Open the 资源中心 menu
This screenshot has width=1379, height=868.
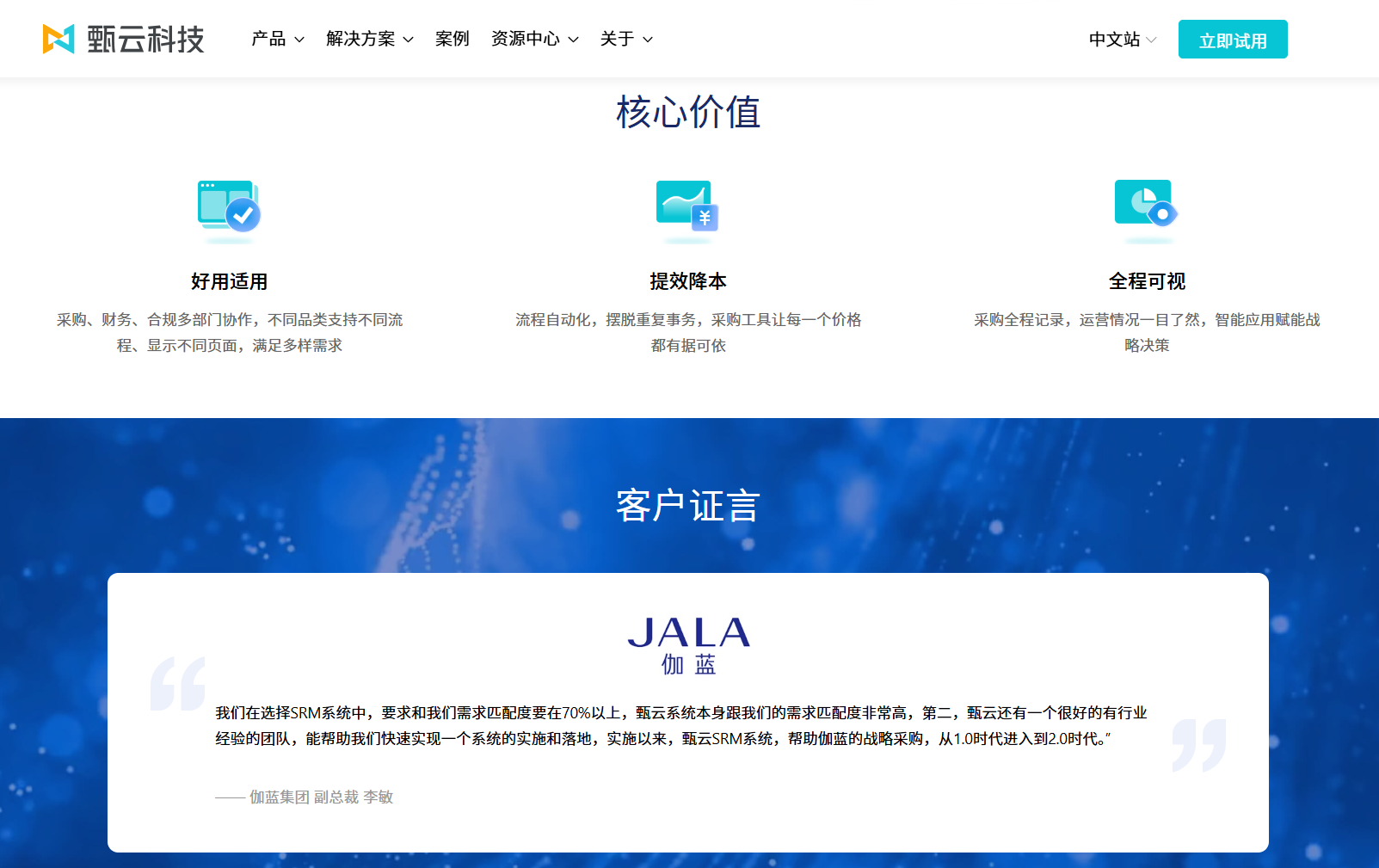point(535,39)
